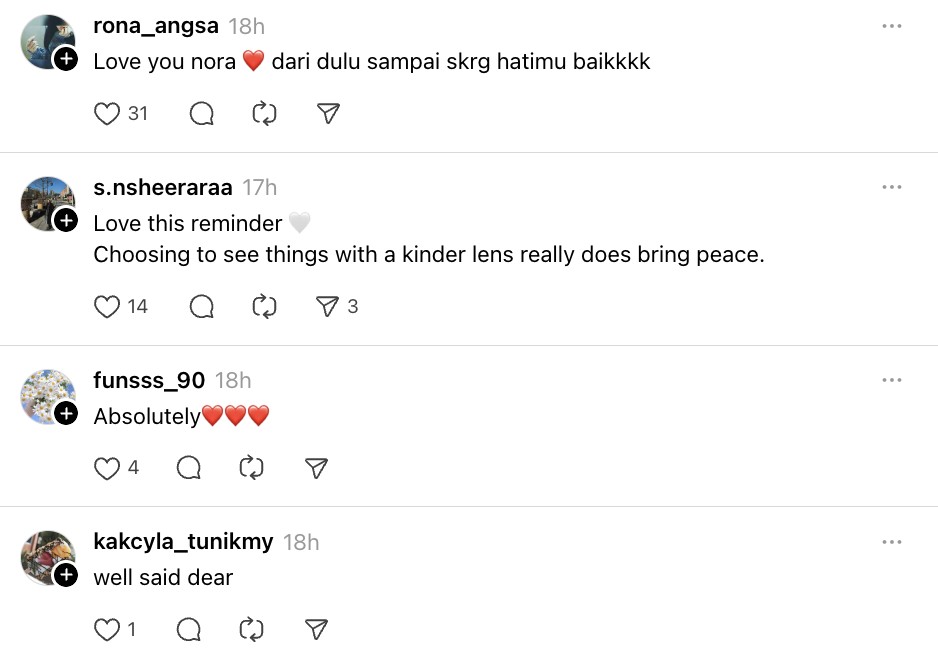The width and height of the screenshot is (938, 664).
Task: Click funsss_90's flower profile picture
Action: (46, 395)
